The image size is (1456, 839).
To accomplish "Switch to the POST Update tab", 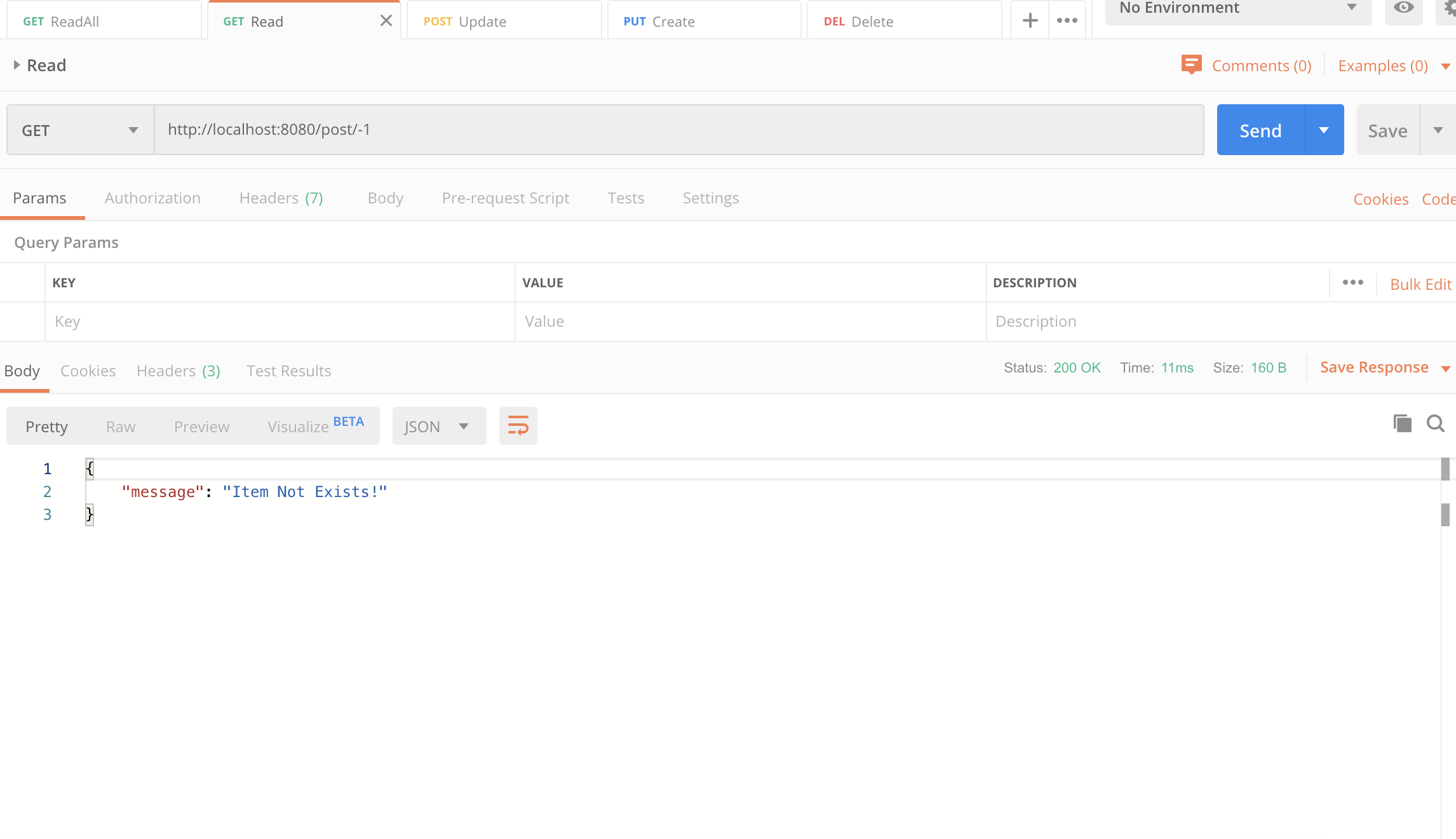I will [504, 21].
